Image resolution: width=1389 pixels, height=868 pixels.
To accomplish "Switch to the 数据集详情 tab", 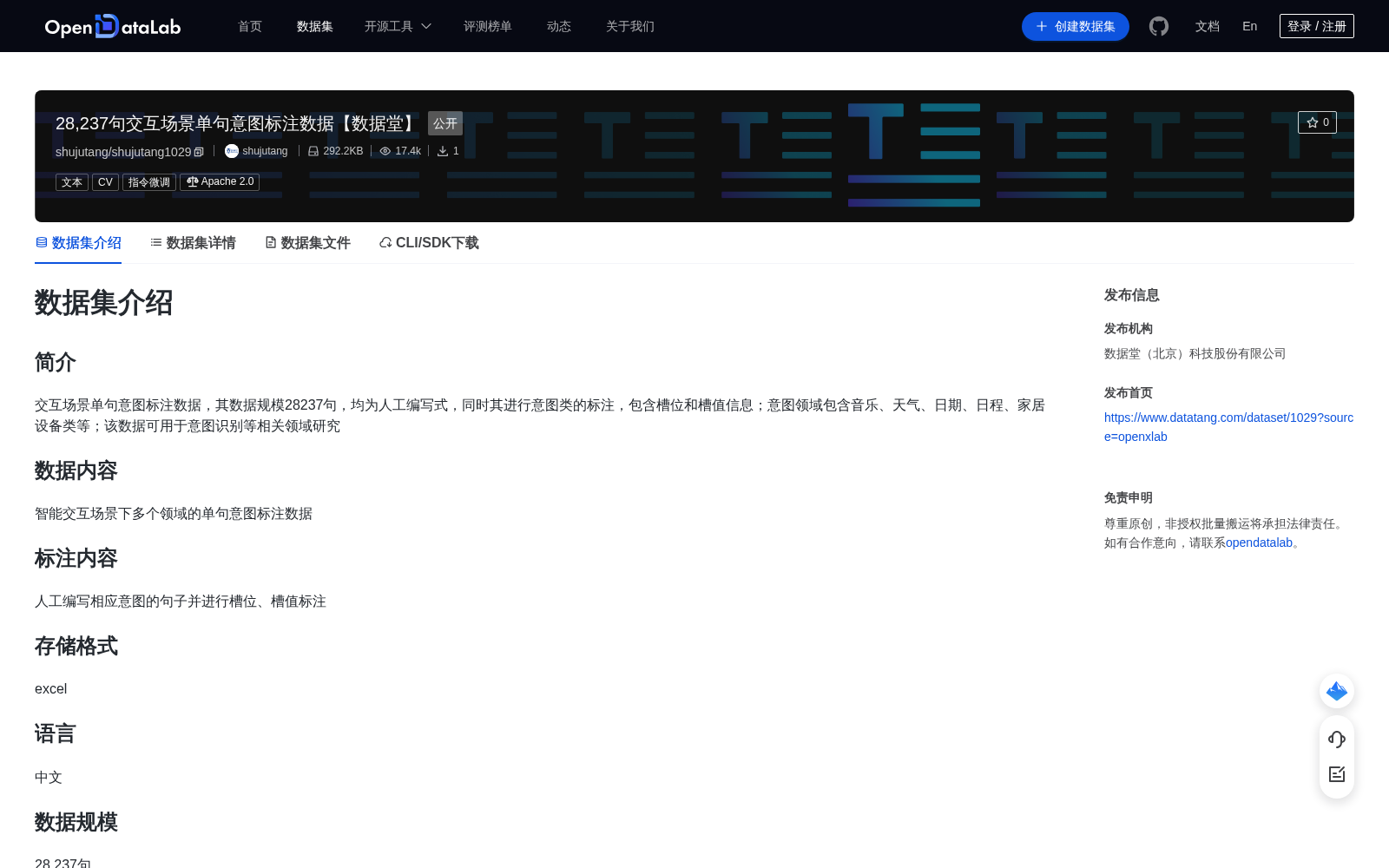I will (x=193, y=243).
